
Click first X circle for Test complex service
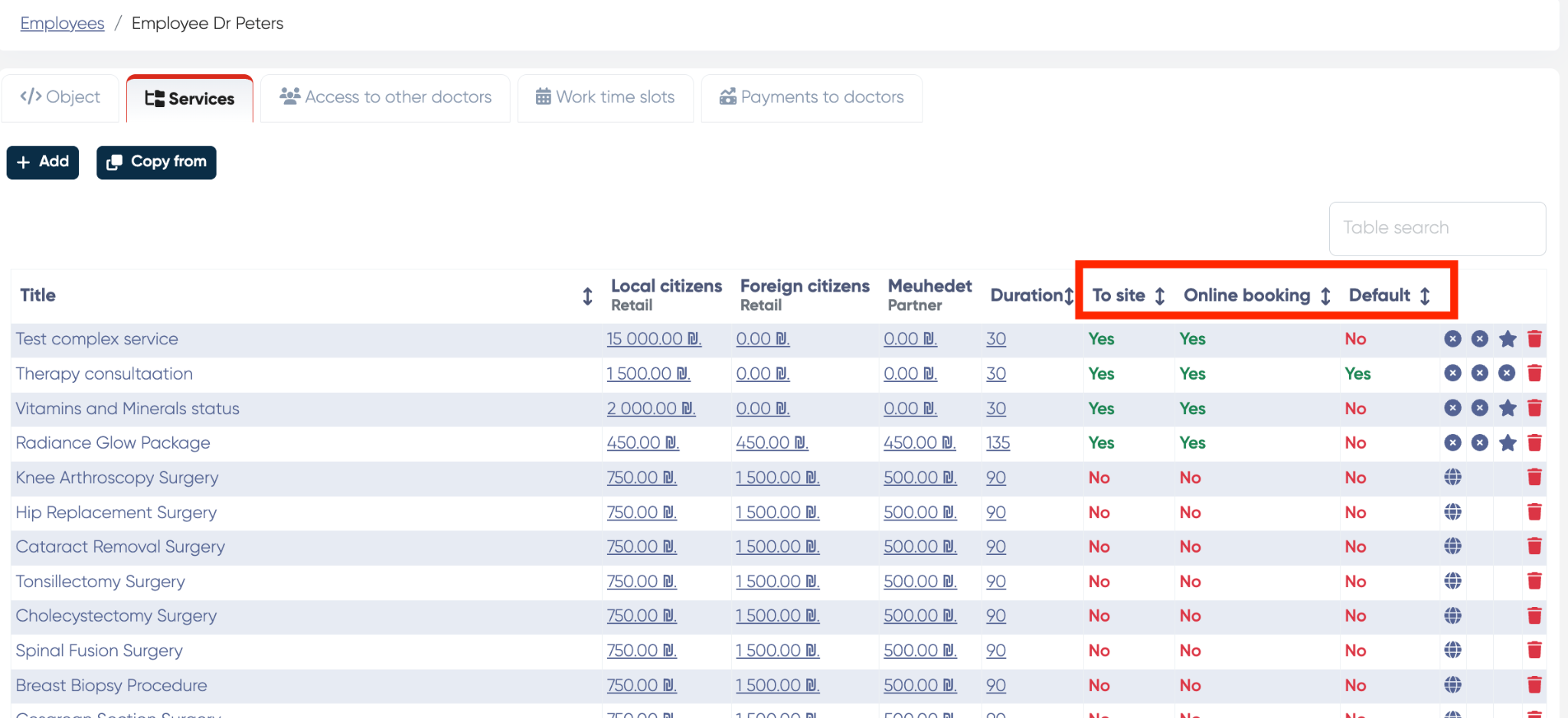(1452, 339)
